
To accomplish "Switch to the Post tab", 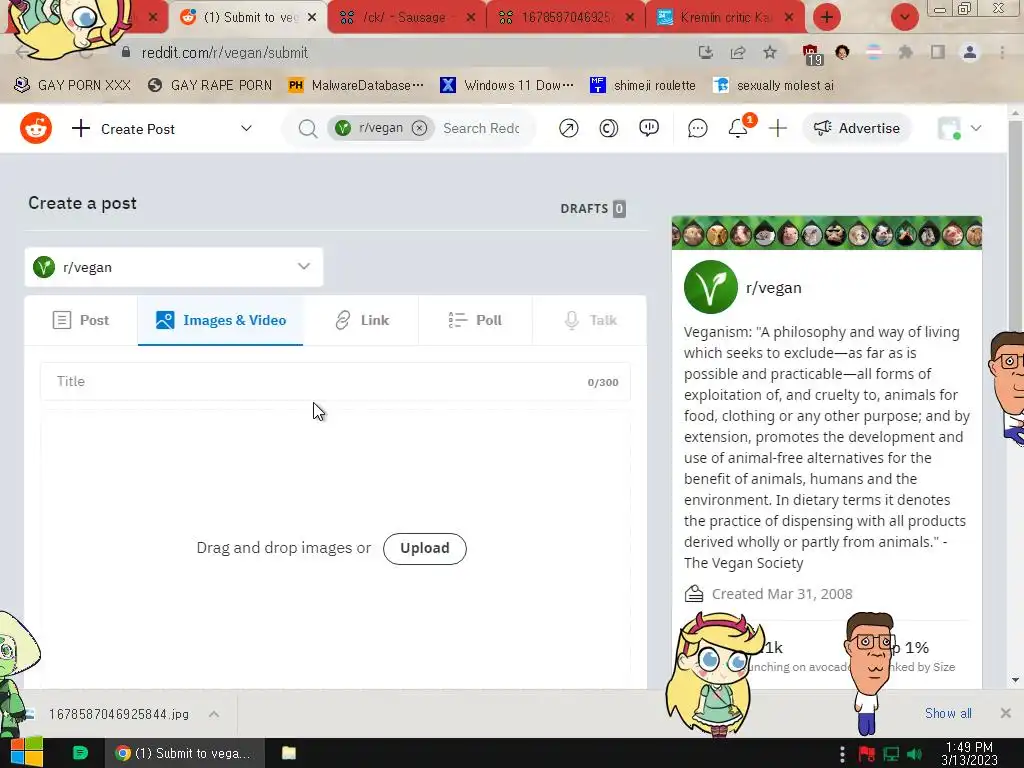I will pos(81,320).
